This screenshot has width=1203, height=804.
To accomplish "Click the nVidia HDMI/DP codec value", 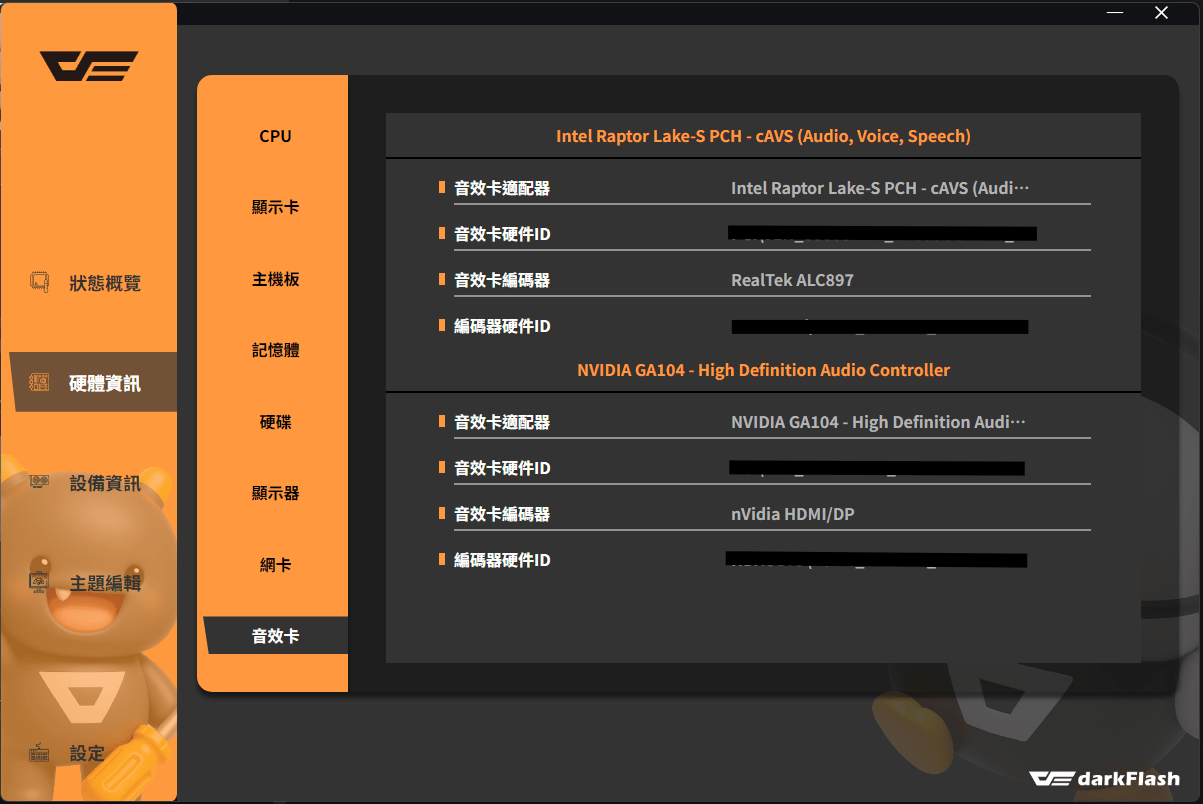I will [793, 514].
